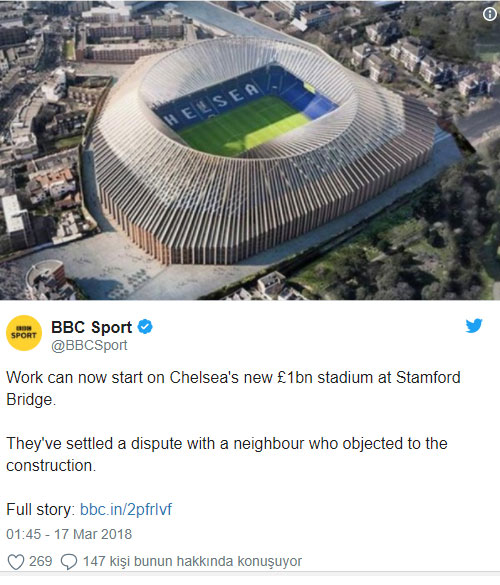
Task: Open the @BBCSport handle
Action: click(89, 345)
